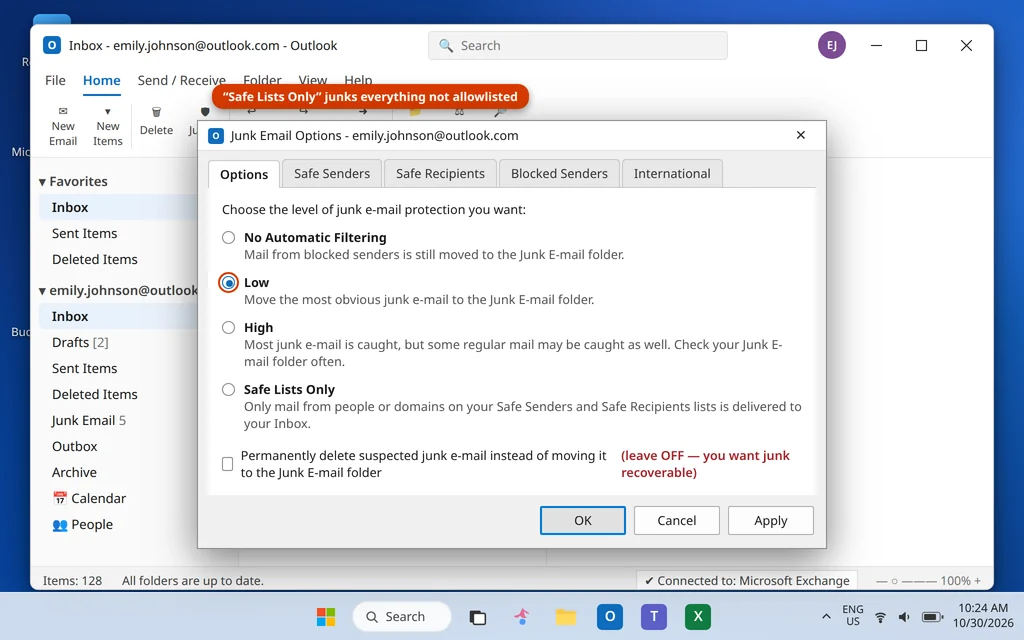Enable permanently delete suspected junk checkbox

227,464
